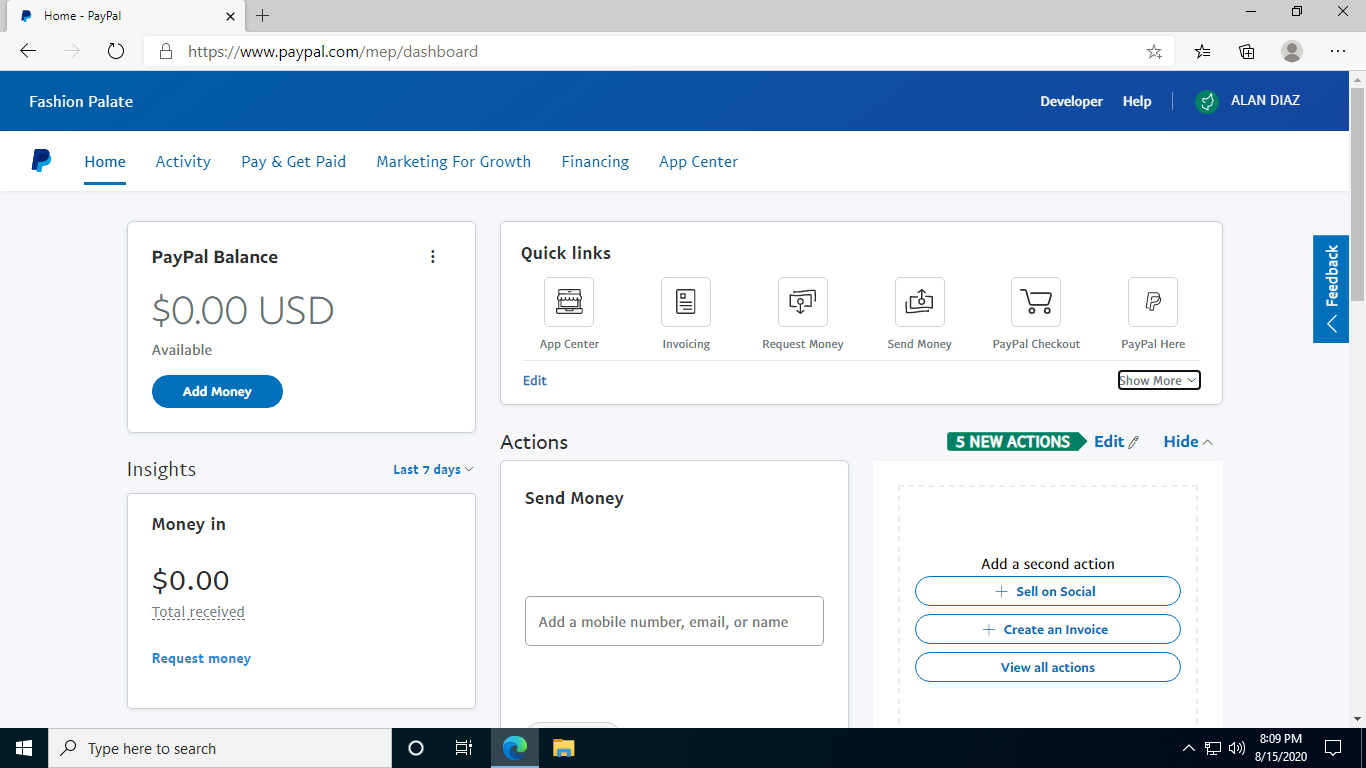The height and width of the screenshot is (768, 1366).
Task: Open the Windows Start menu
Action: point(24,748)
